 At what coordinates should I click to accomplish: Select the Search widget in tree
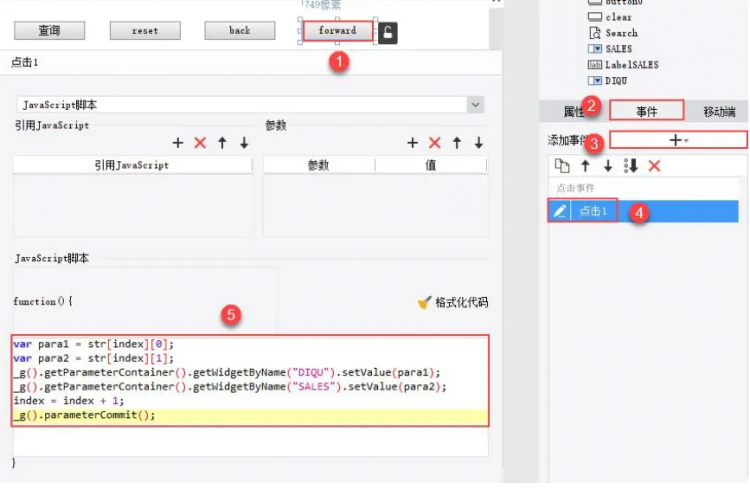point(613,33)
